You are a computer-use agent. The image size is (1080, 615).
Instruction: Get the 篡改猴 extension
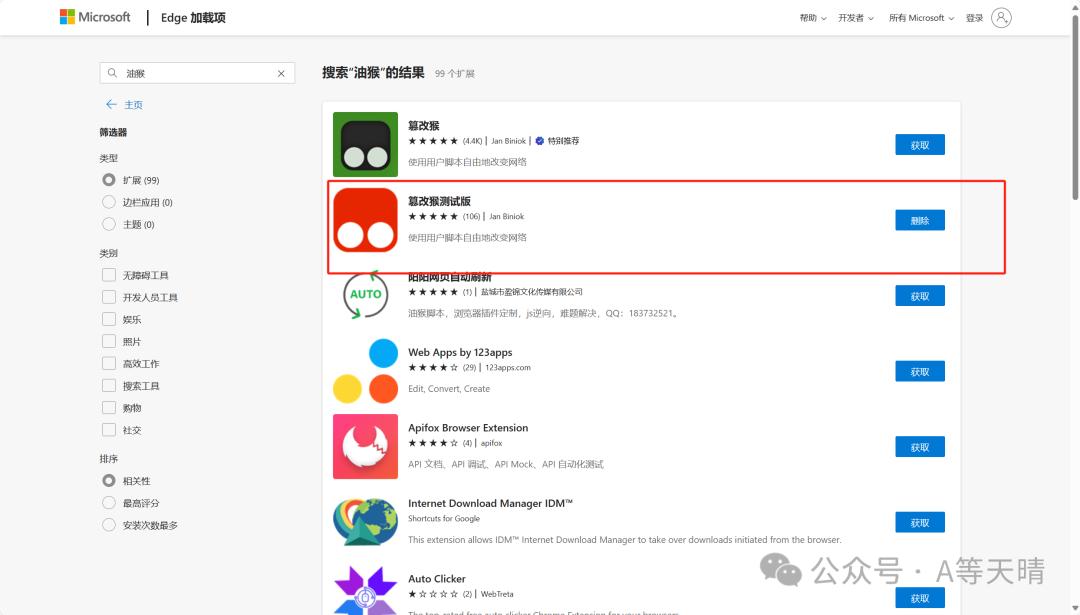click(x=920, y=145)
